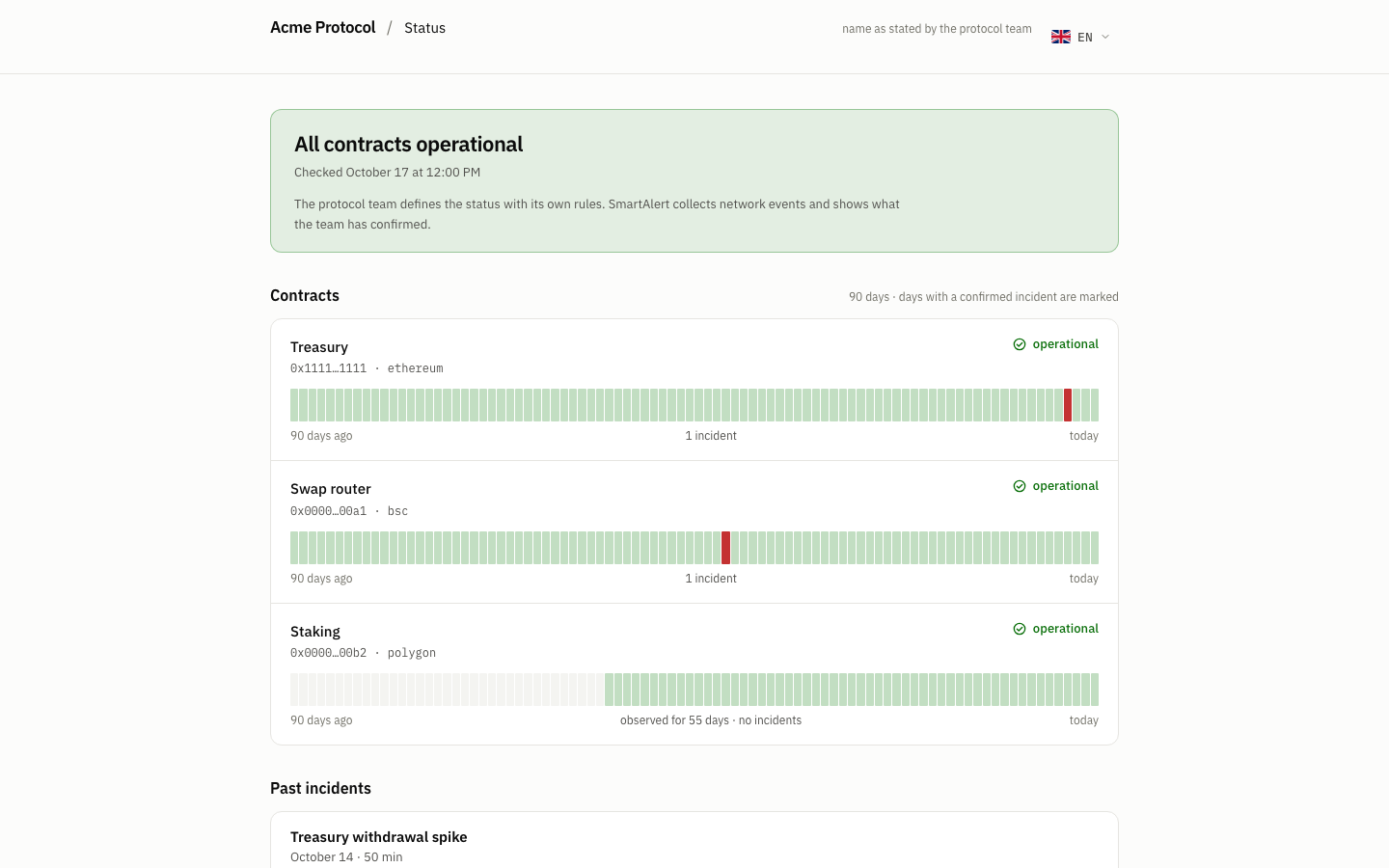
Task: Click the '1 incident' label under Swap router
Action: click(x=711, y=579)
